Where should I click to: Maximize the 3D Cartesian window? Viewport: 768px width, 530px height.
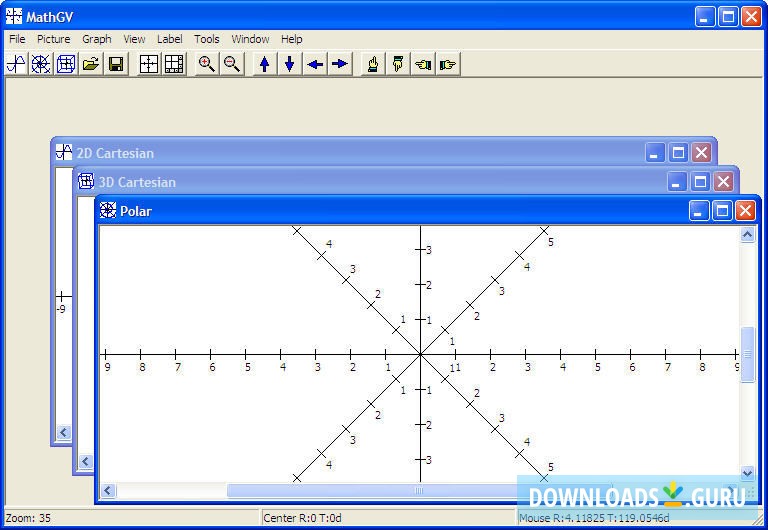coord(700,182)
